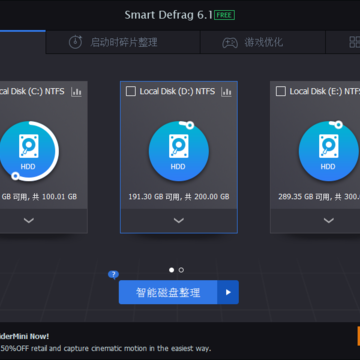Click the Local Disk (C:) NTFS label
360x360 pixels.
click(x=32, y=91)
